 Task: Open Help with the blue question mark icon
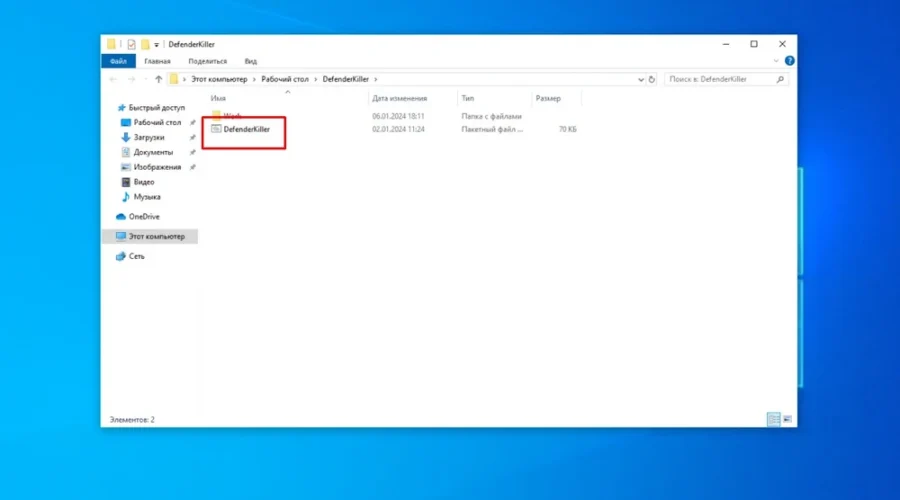(x=790, y=61)
